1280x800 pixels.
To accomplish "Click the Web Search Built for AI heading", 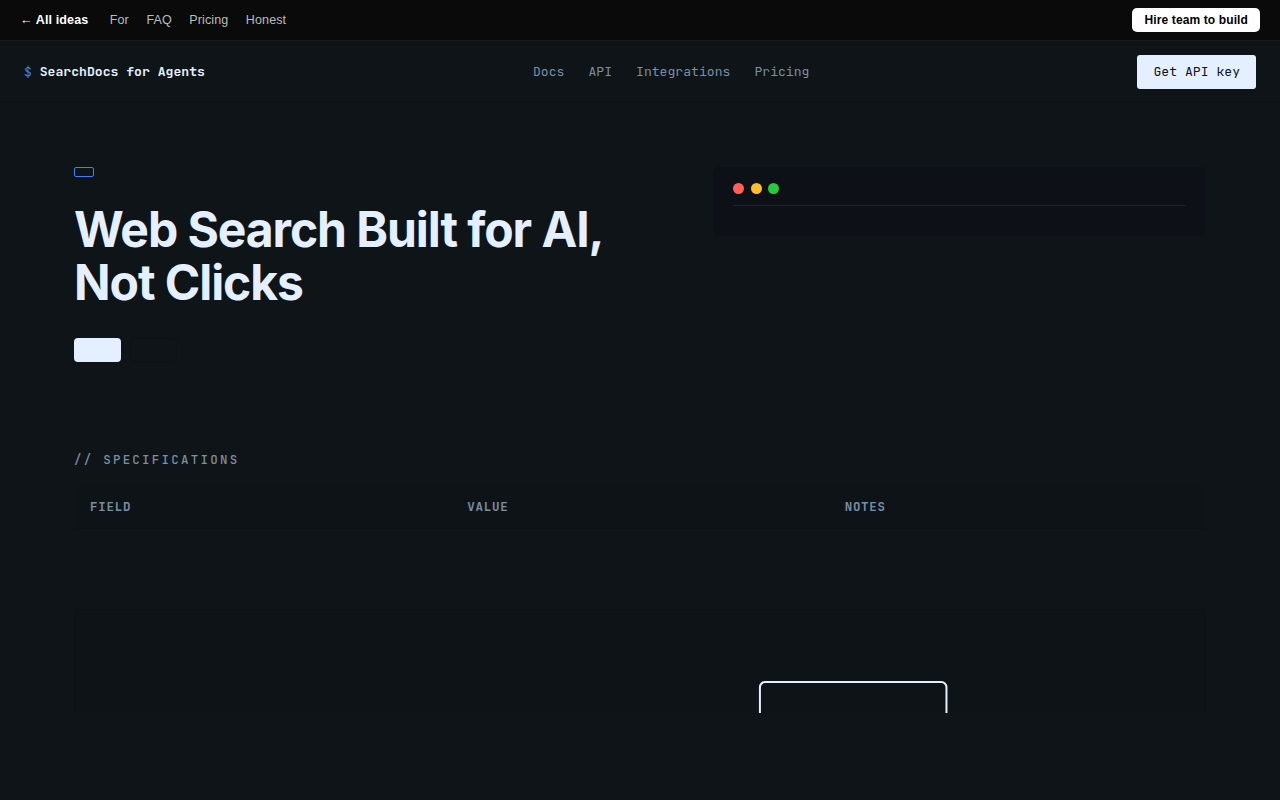I will (338, 256).
